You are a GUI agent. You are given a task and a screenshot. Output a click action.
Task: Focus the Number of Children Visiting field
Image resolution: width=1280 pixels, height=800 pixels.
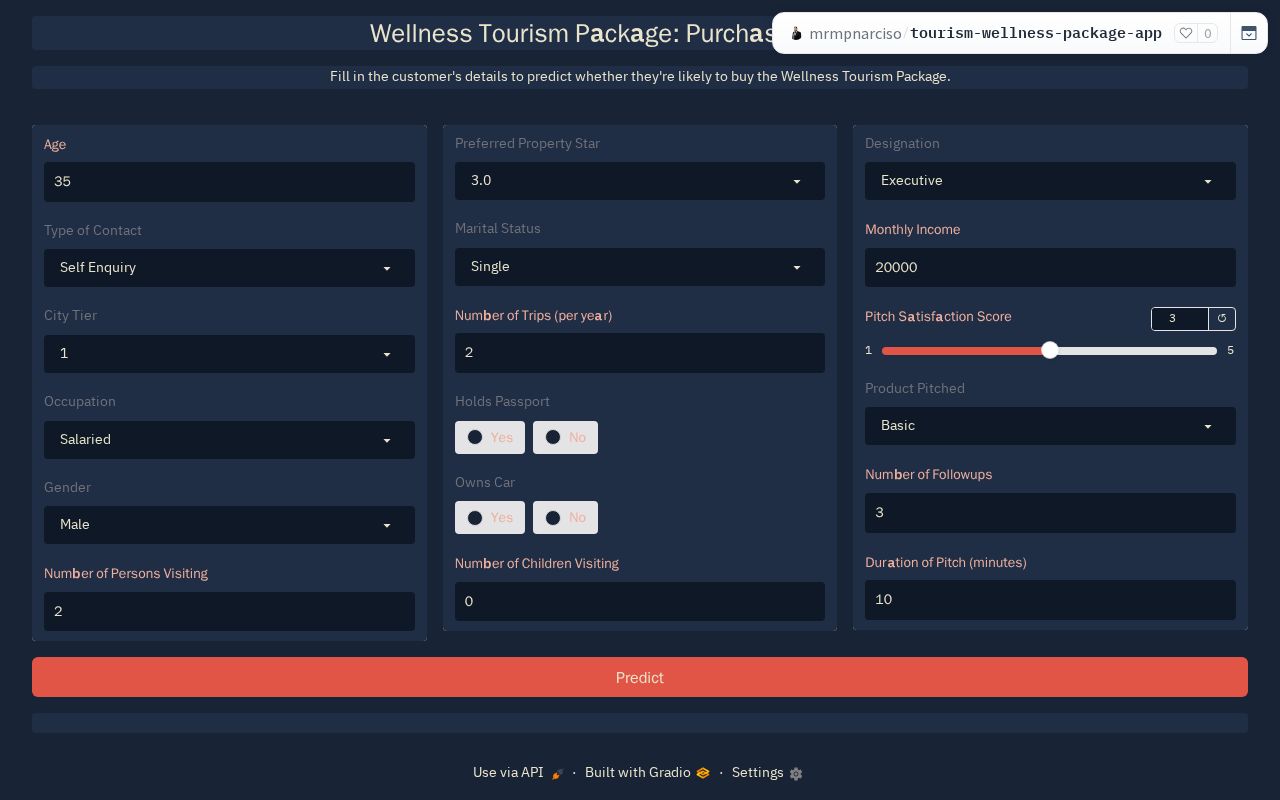(x=640, y=601)
